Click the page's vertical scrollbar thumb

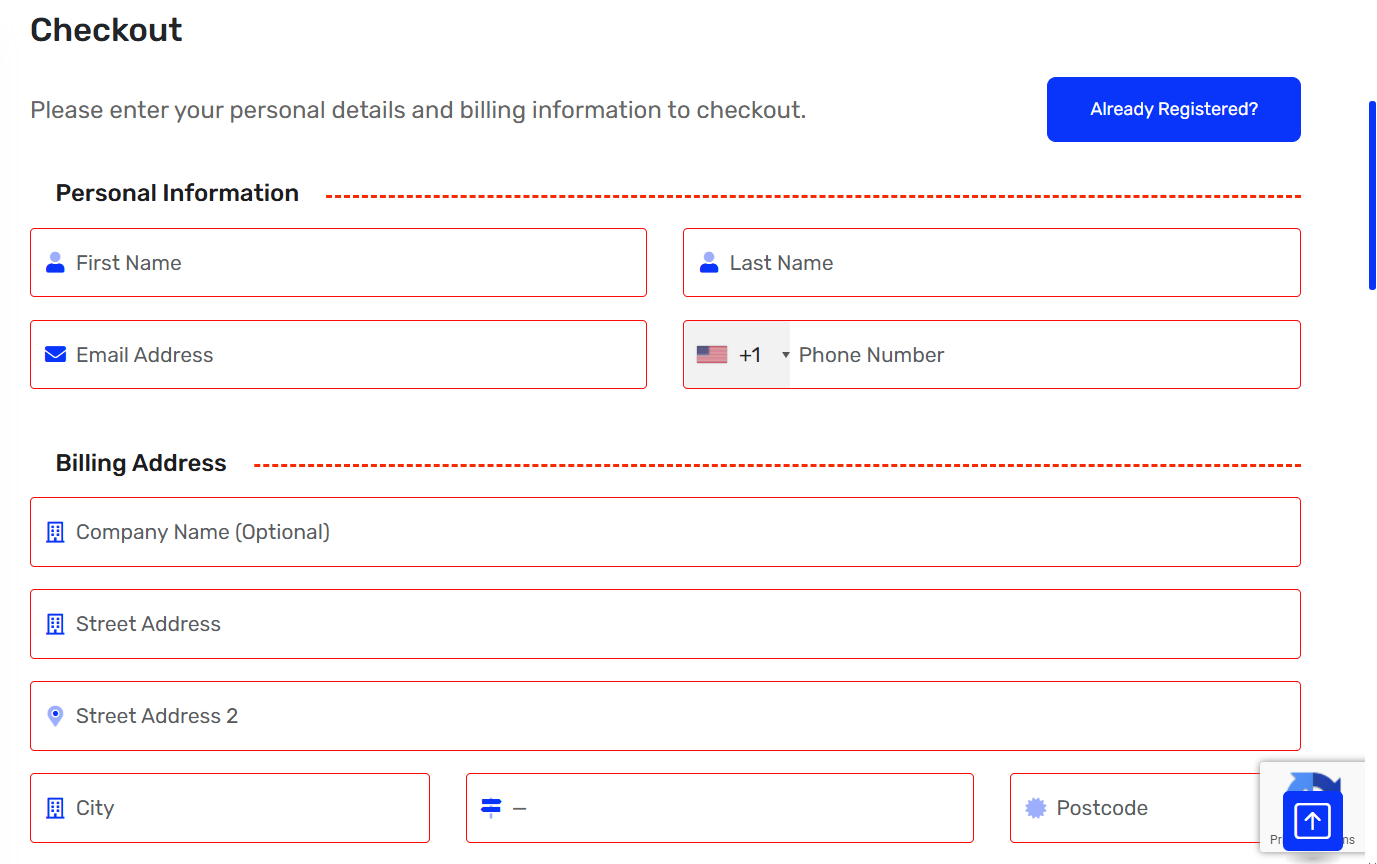(1372, 195)
